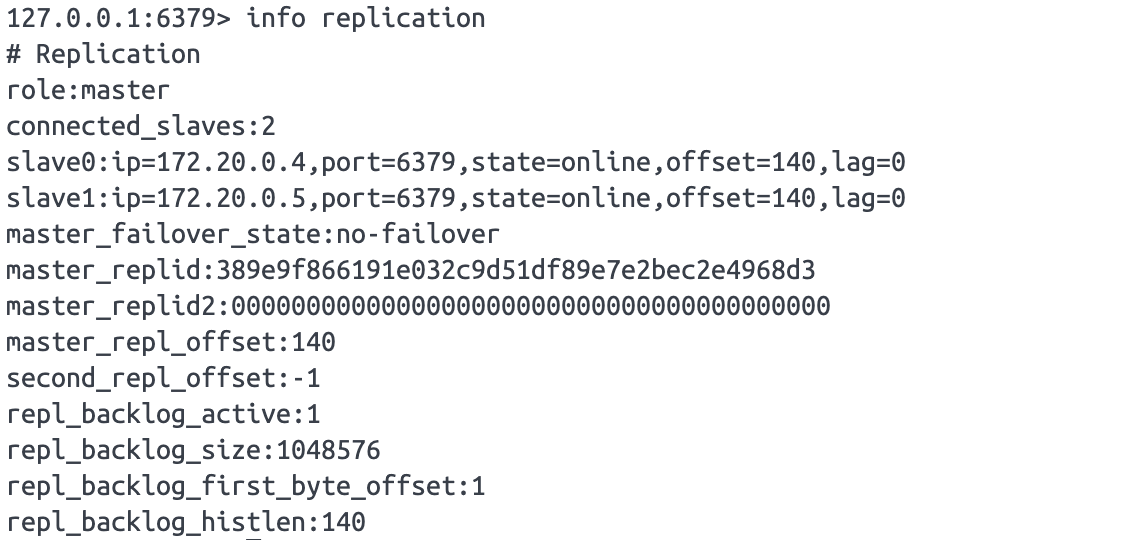The height and width of the screenshot is (540, 1126).
Task: Click lag=0 on the slave1 line
Action: [867, 198]
